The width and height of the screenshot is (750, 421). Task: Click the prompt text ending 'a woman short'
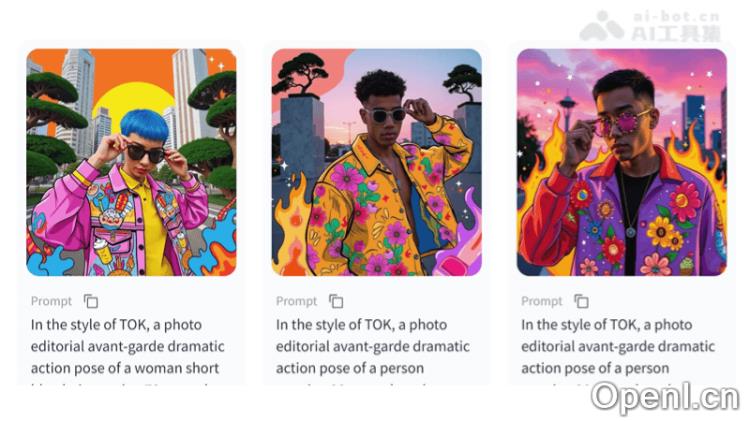125,368
